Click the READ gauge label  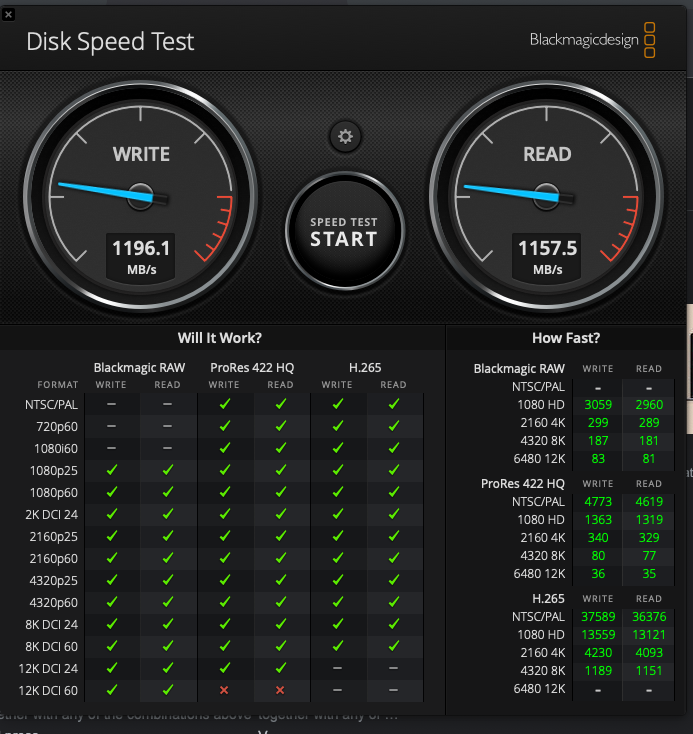tap(547, 154)
